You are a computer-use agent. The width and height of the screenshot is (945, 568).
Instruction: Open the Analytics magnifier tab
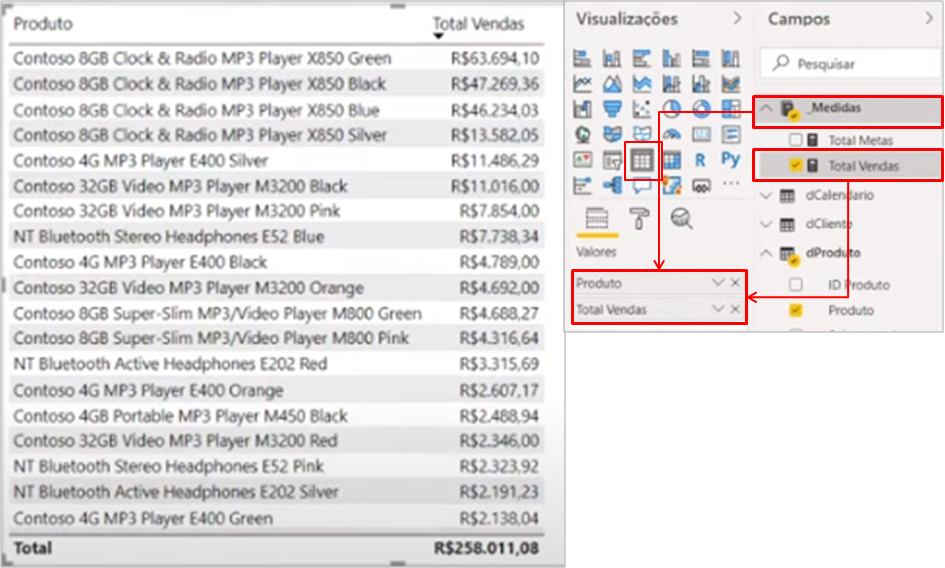click(681, 218)
